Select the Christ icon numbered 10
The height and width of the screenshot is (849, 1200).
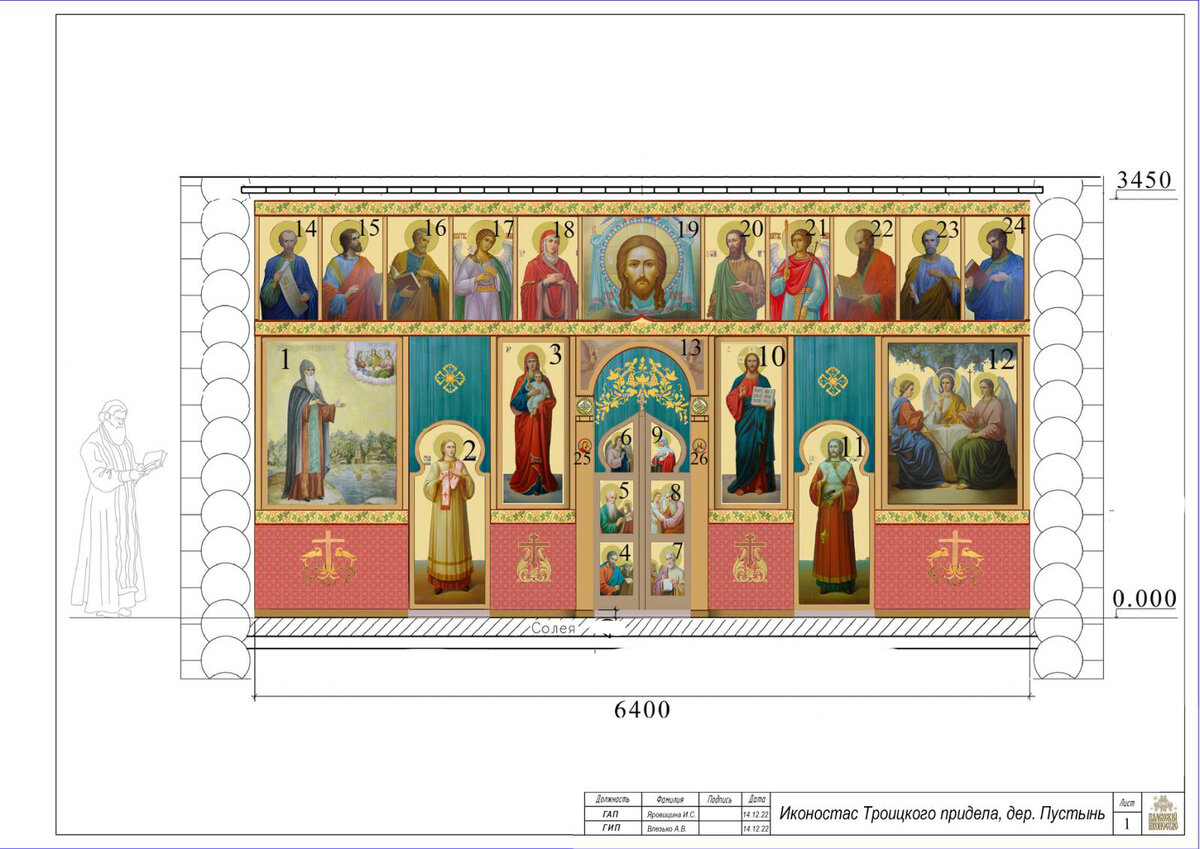(752, 421)
